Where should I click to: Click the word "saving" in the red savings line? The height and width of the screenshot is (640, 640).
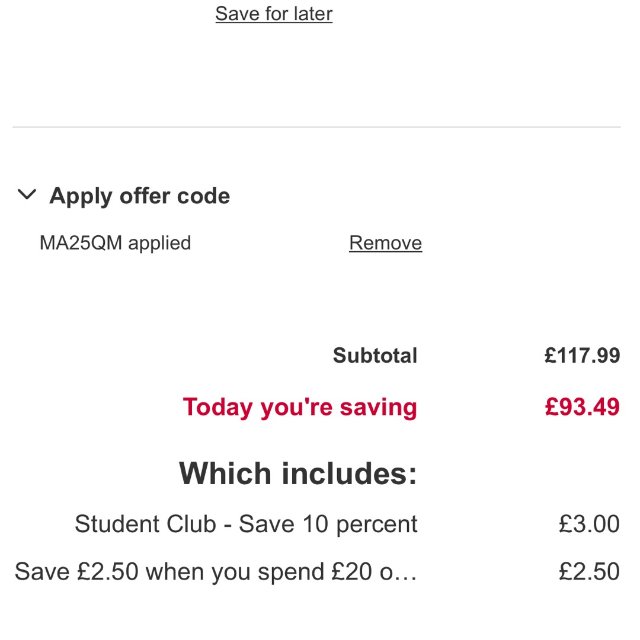coord(377,408)
